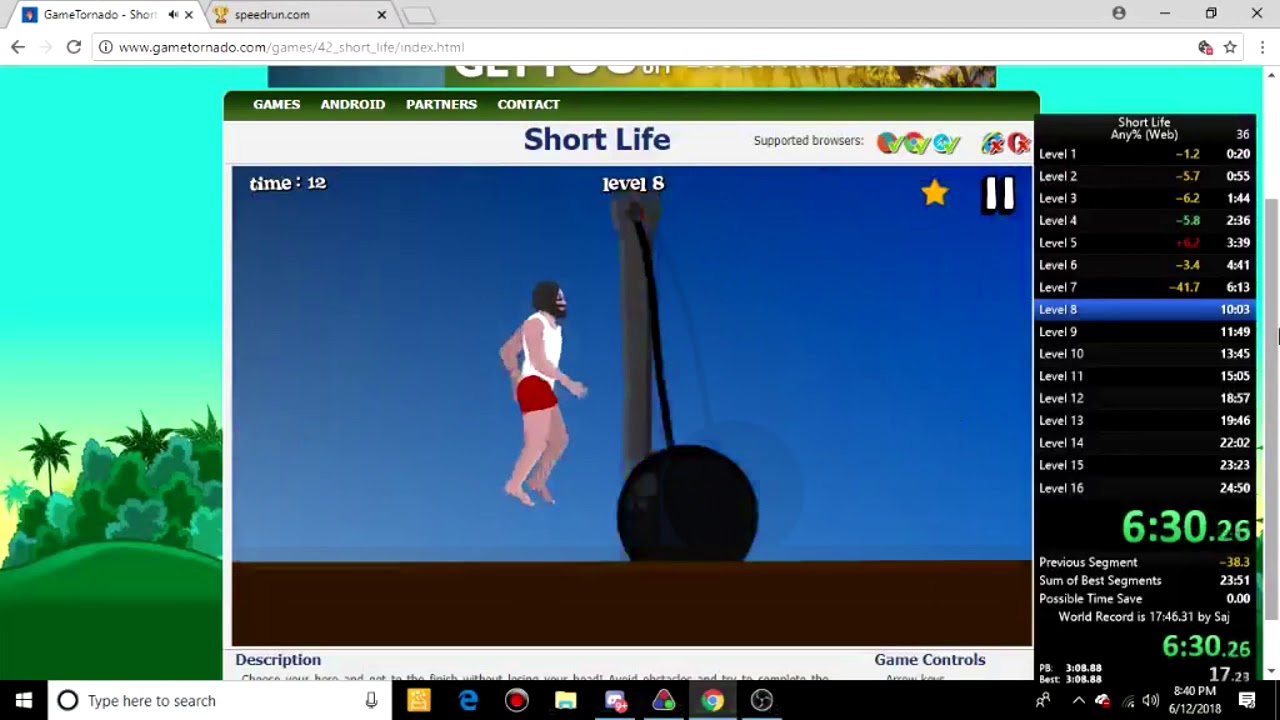1280x720 pixels.
Task: Click Chrome supported browser icon
Action: point(917,143)
